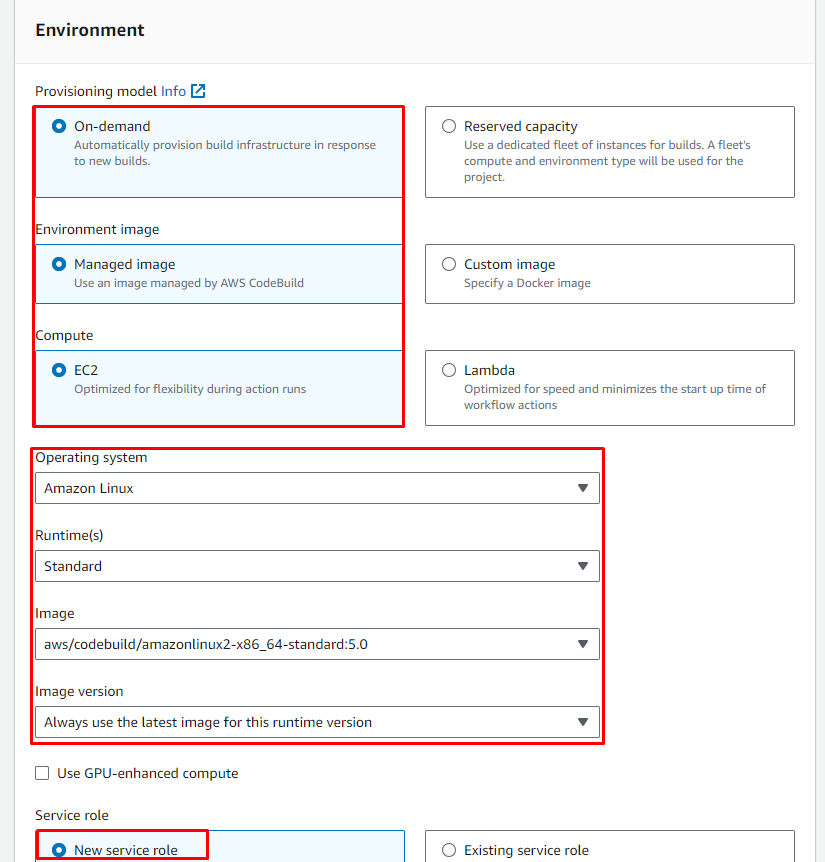
Task: Click the Provisioning model Info link
Action: (x=173, y=91)
